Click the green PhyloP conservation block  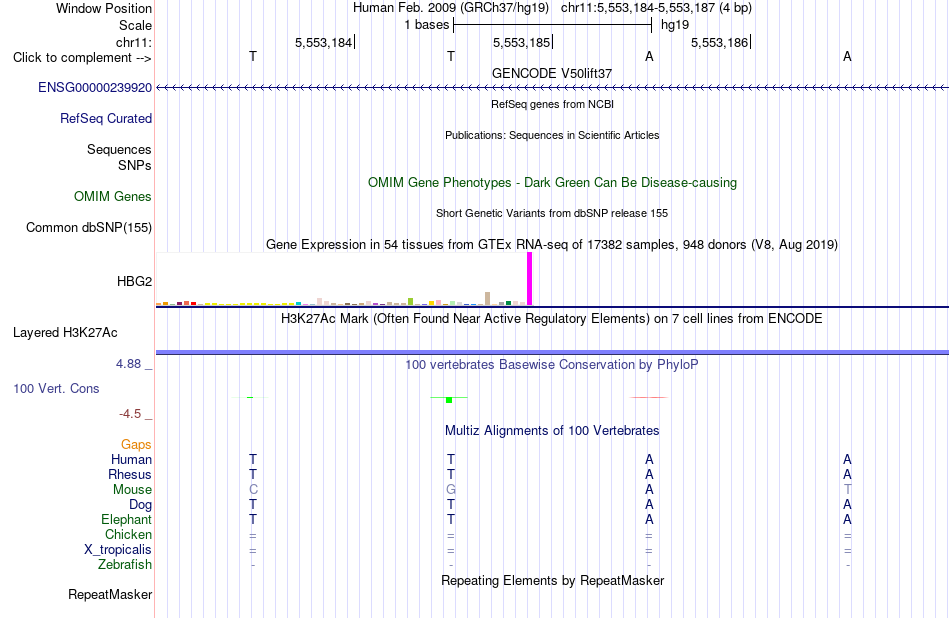(449, 400)
